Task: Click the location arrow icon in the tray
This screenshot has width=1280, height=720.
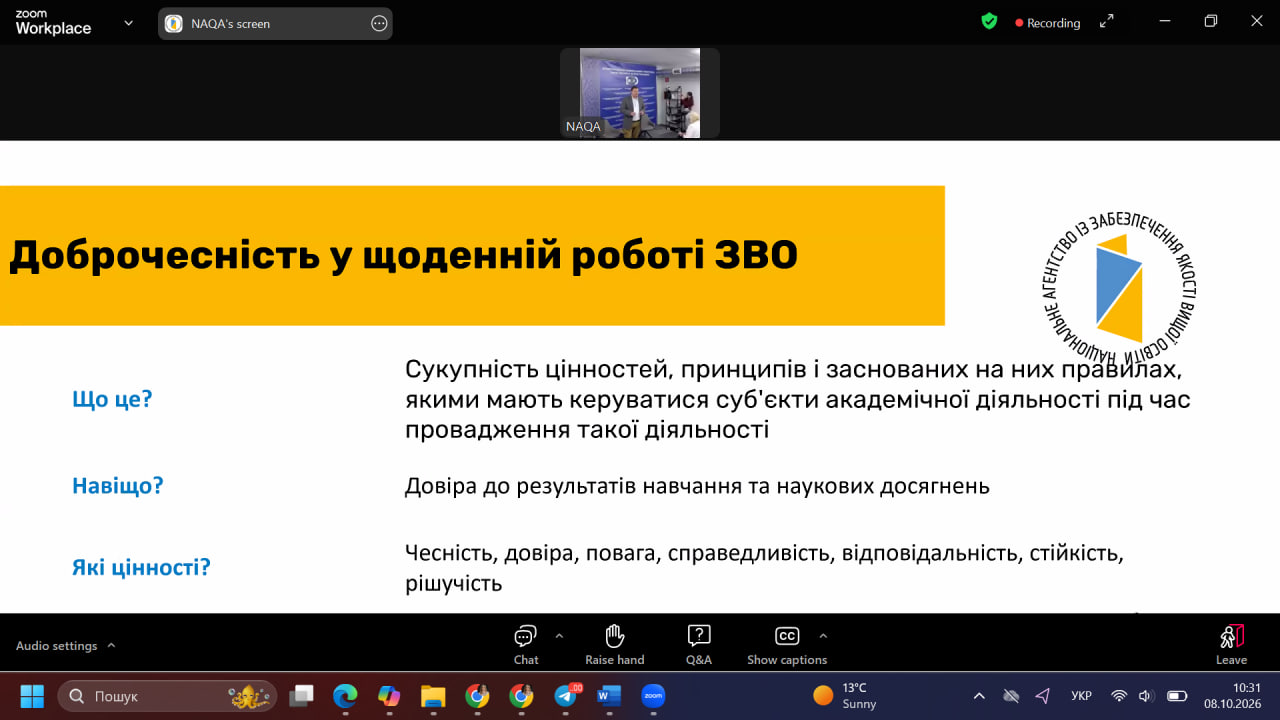Action: (x=1043, y=695)
